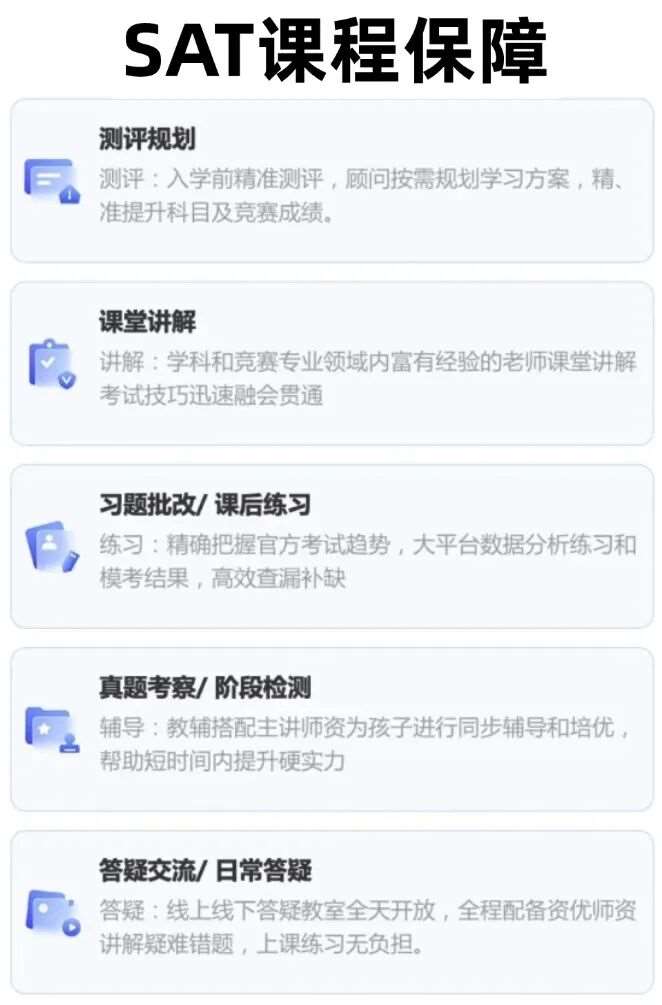Click description text starting with 练习：精确把握
Image resolution: width=662 pixels, height=1005 pixels.
point(368,561)
